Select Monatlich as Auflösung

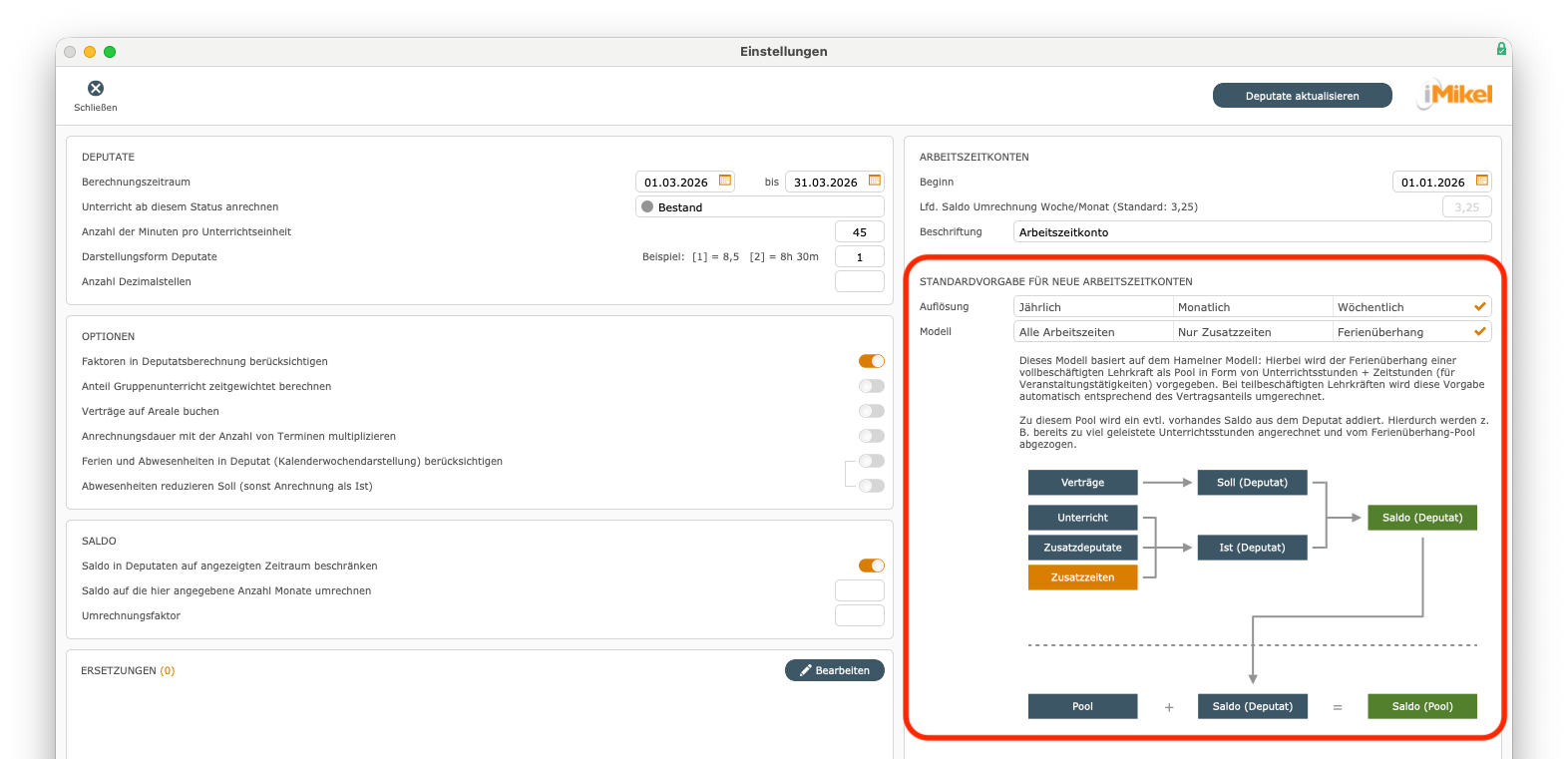1252,307
